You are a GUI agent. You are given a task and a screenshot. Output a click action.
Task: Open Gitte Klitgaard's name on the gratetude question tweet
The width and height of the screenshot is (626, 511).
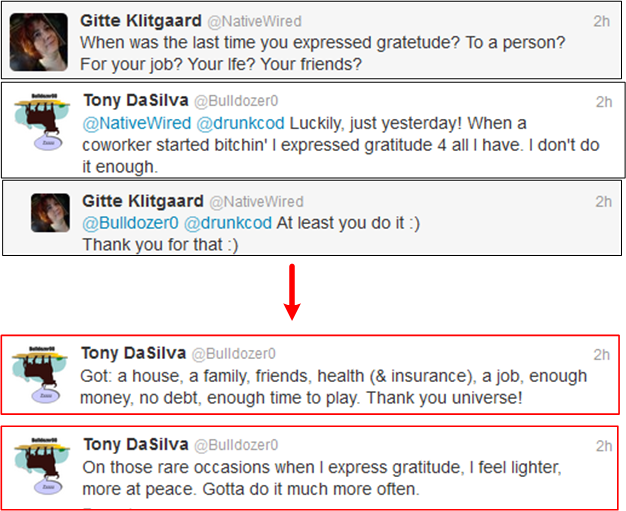pos(137,21)
